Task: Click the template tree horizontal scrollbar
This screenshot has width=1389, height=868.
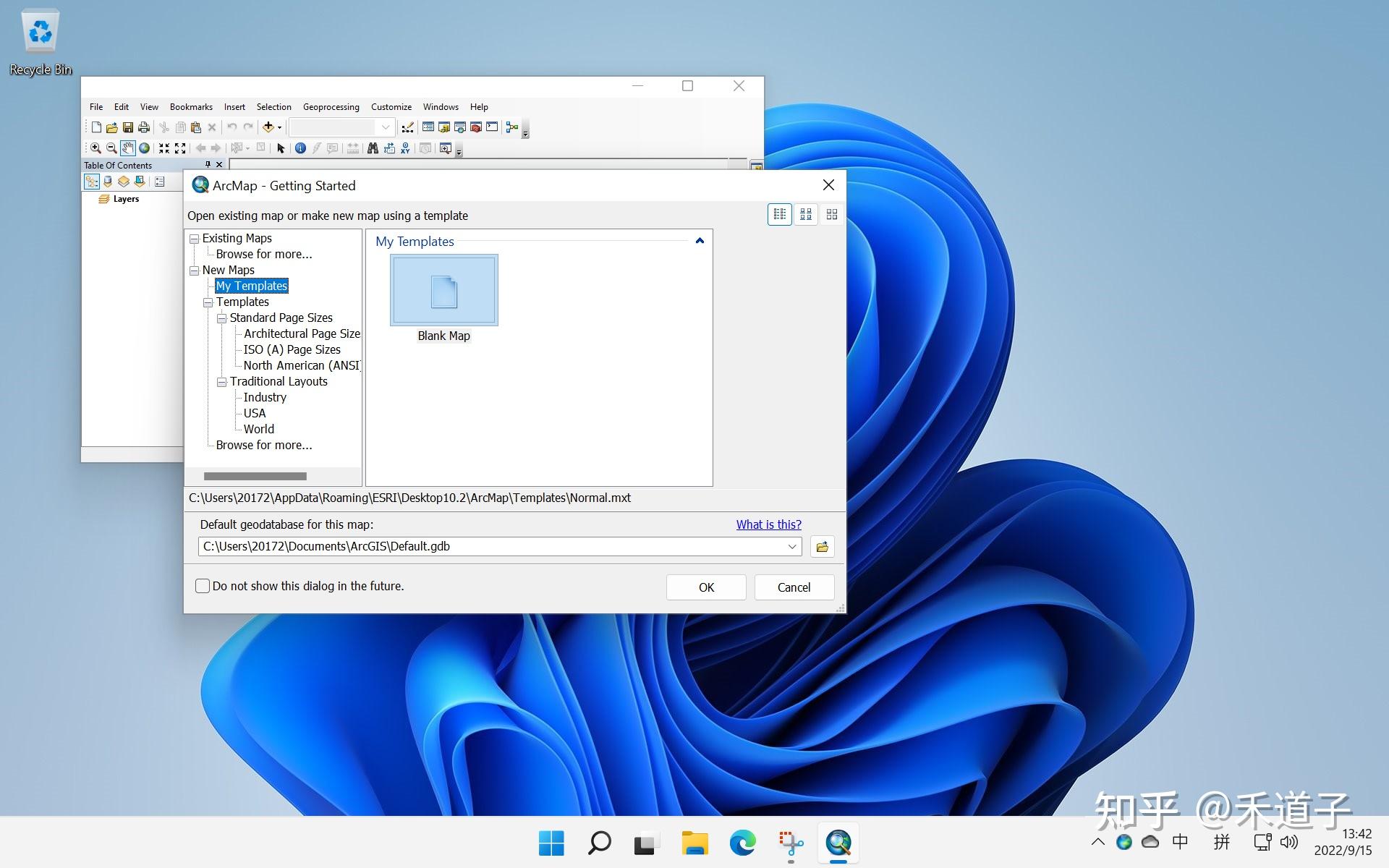Action: click(255, 476)
